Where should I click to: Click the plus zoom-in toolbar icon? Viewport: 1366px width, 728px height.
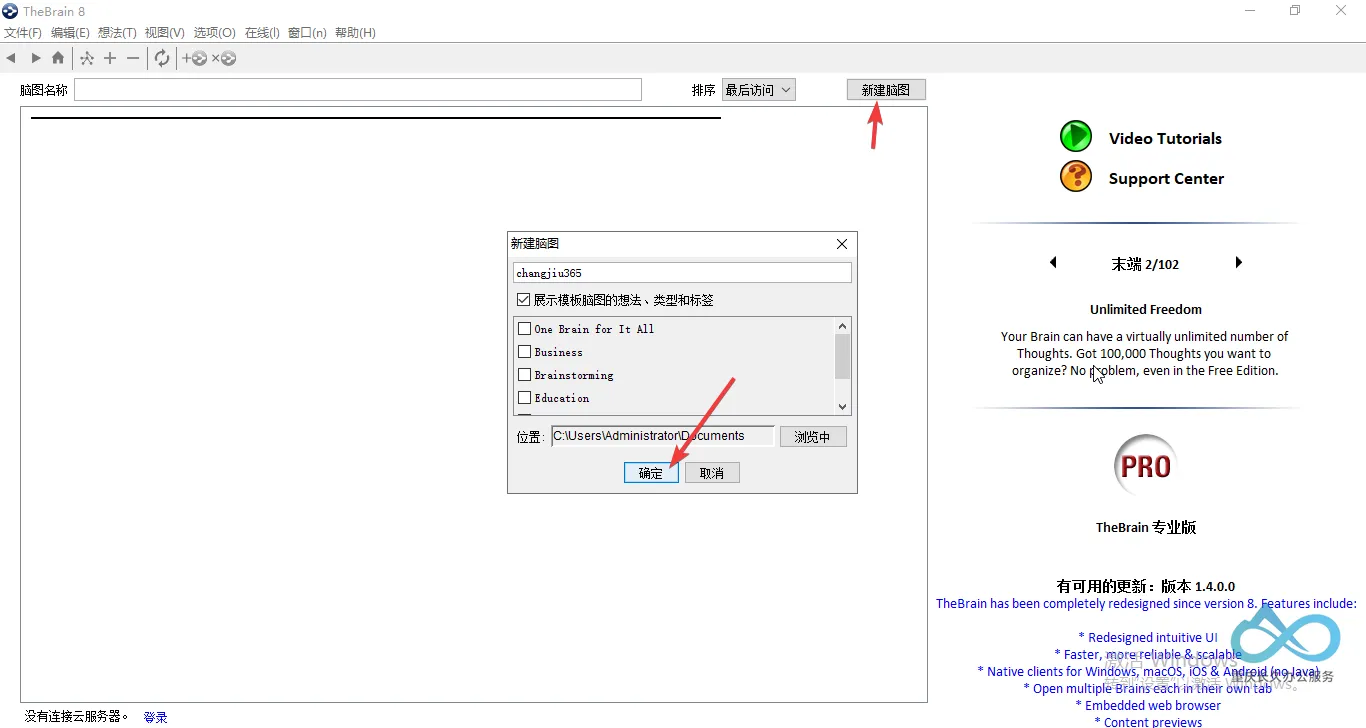110,59
